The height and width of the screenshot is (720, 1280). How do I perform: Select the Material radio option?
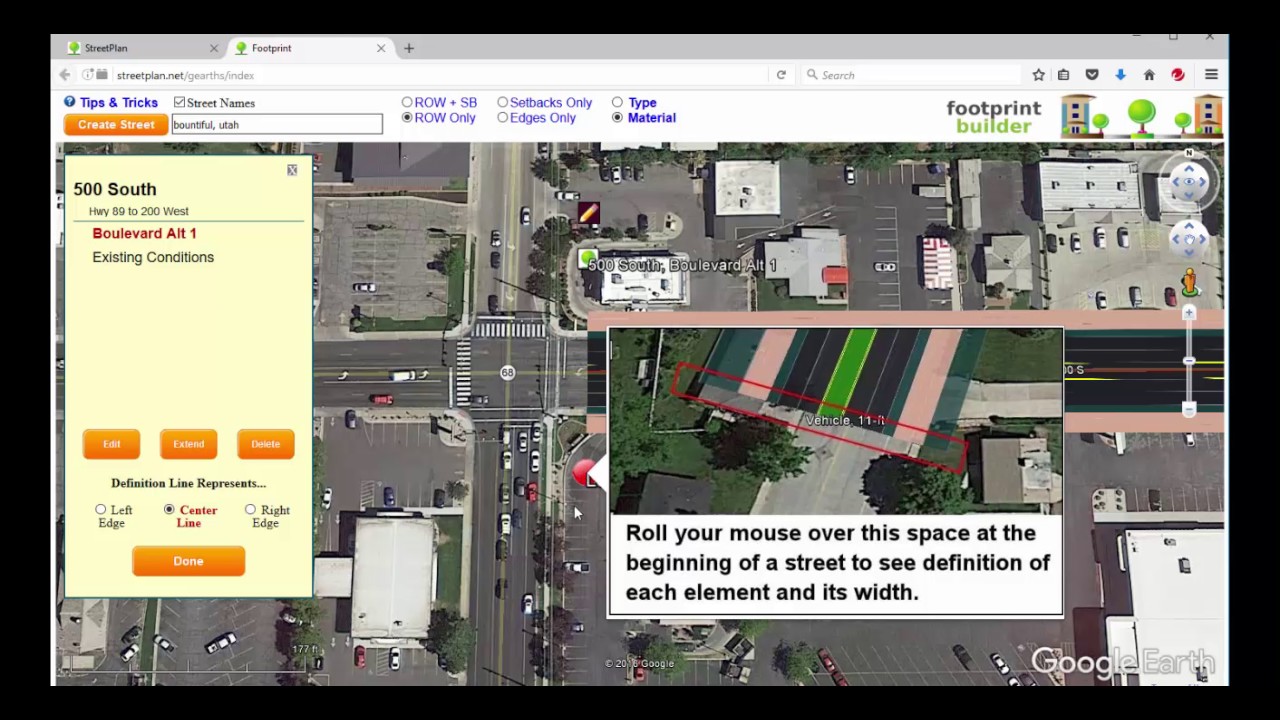pyautogui.click(x=617, y=117)
